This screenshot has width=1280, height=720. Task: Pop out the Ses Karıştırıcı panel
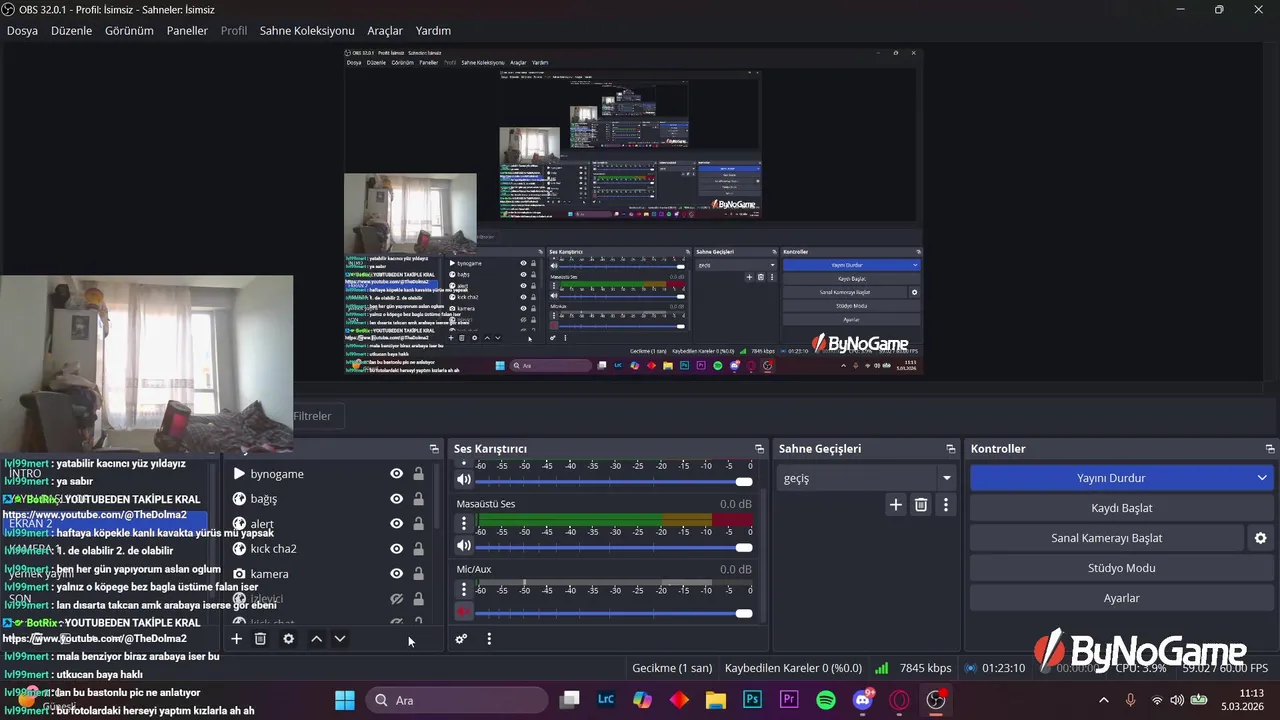click(x=759, y=449)
